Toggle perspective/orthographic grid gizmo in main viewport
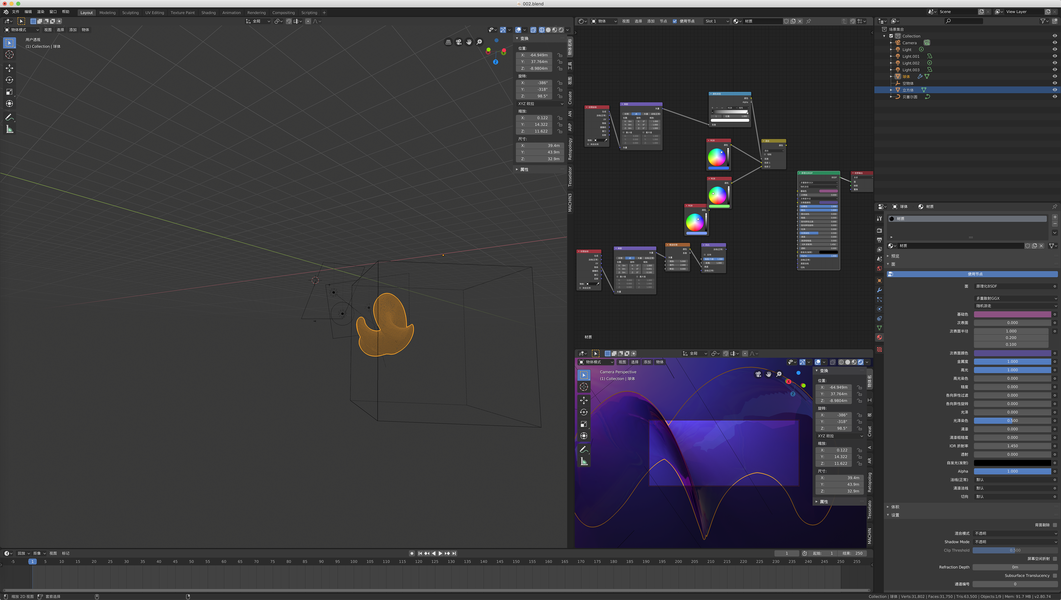This screenshot has width=1061, height=600. (x=448, y=42)
